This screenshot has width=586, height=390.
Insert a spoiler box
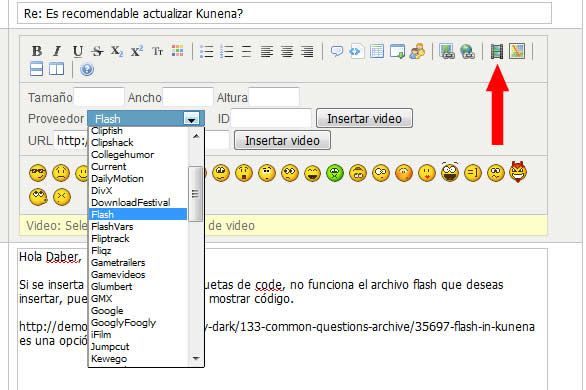click(397, 51)
